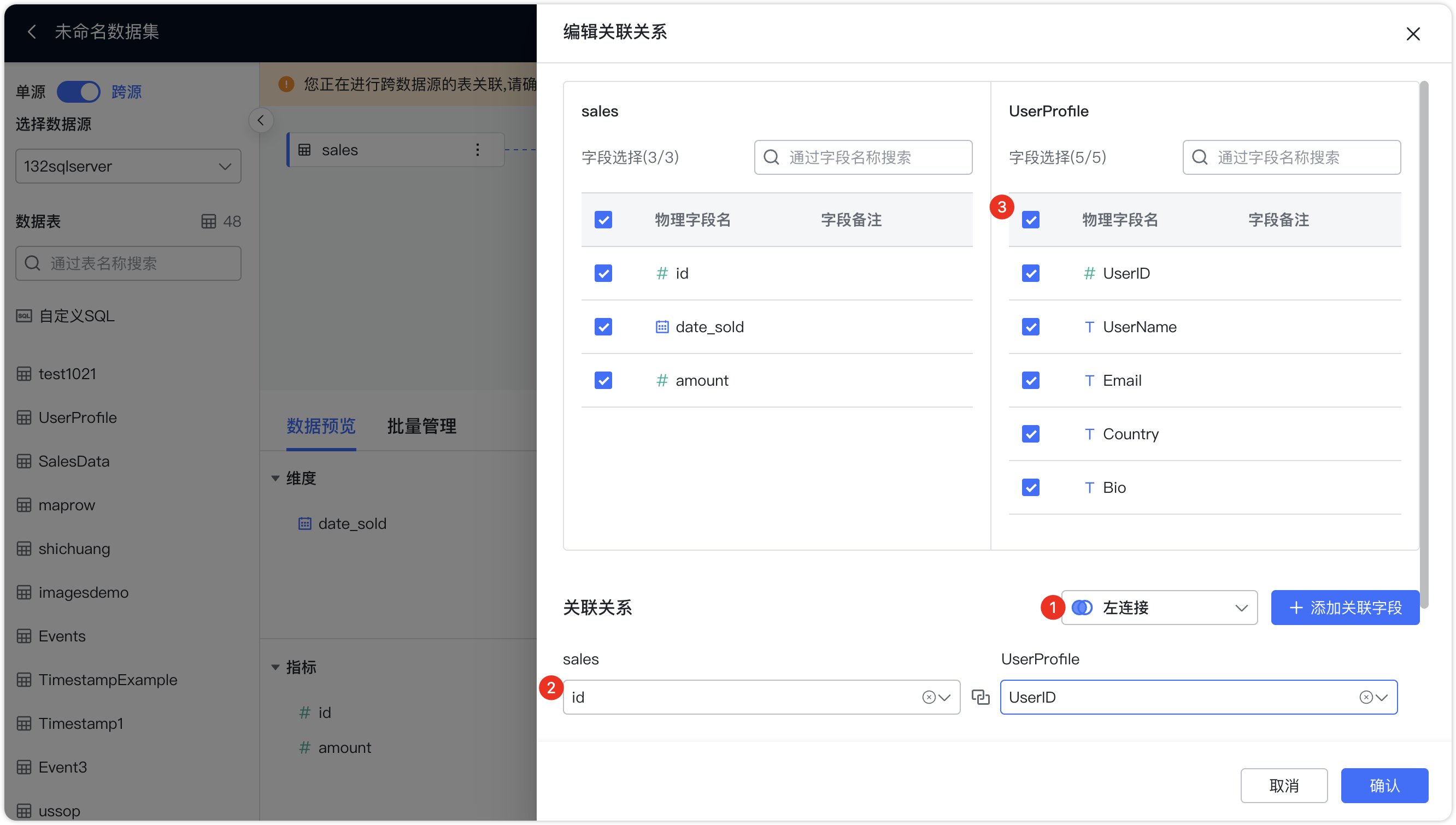
Task: Open the sales join field dropdown showing id
Action: coord(761,697)
